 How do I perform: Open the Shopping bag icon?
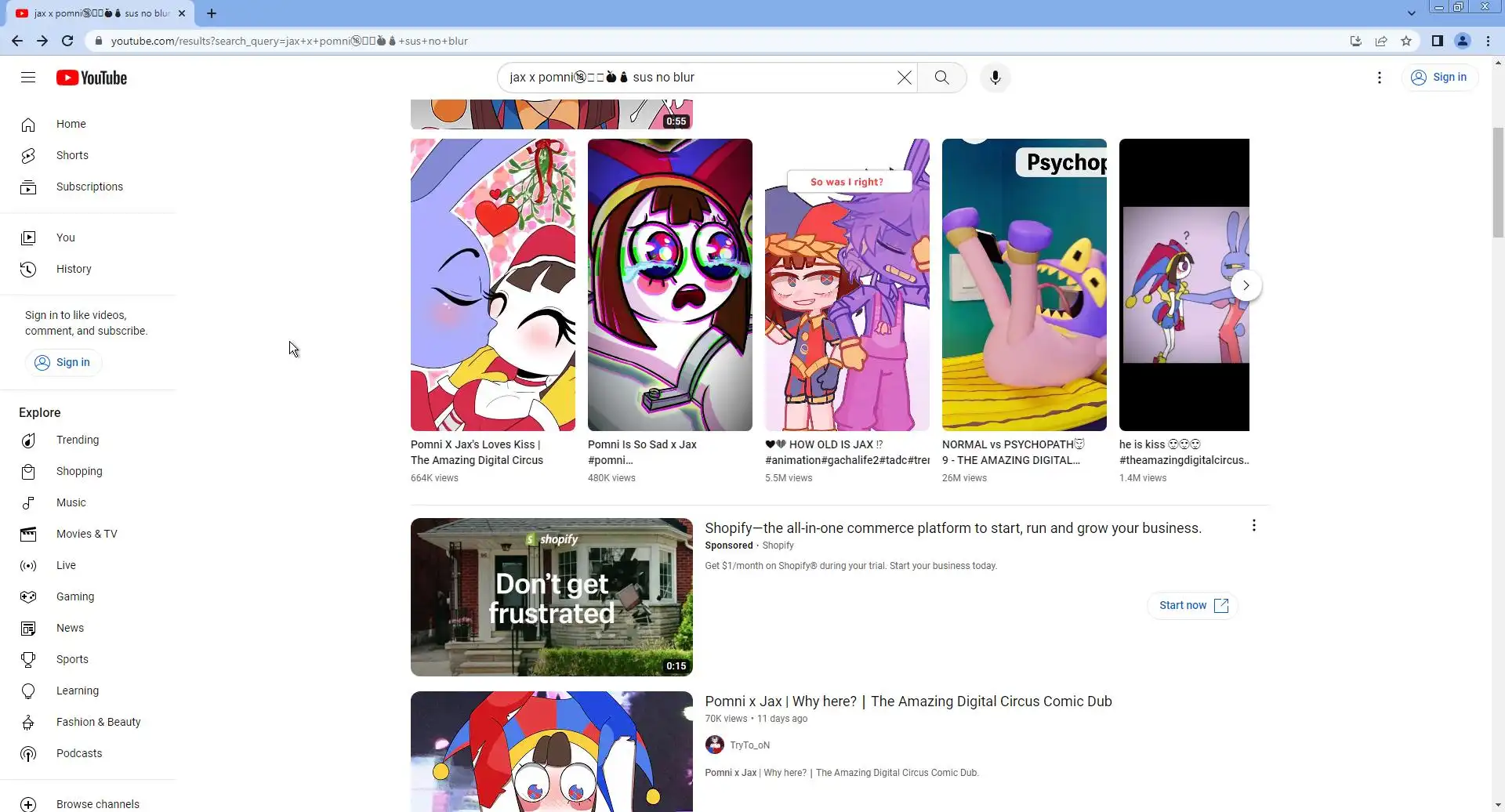[x=28, y=472]
